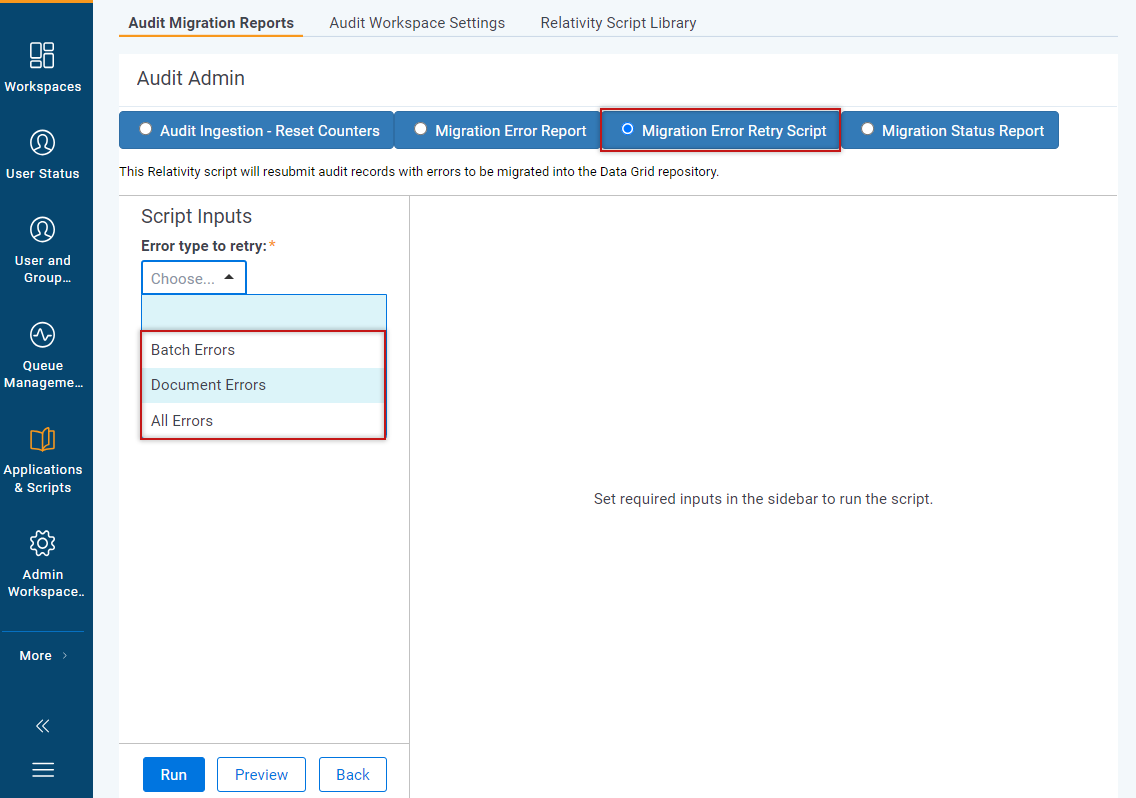The height and width of the screenshot is (798, 1136).
Task: Switch to Relativity Script Library tab
Action: 618,22
